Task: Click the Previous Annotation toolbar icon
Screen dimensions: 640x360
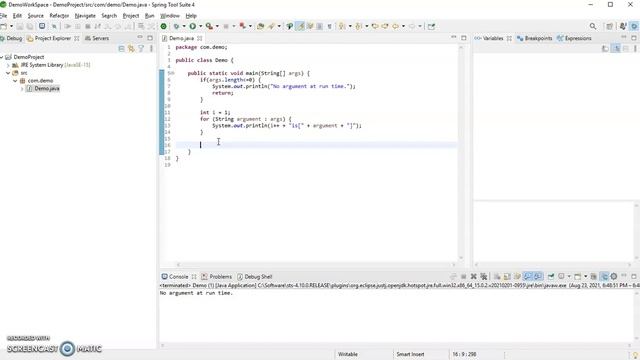Action: tap(358, 27)
